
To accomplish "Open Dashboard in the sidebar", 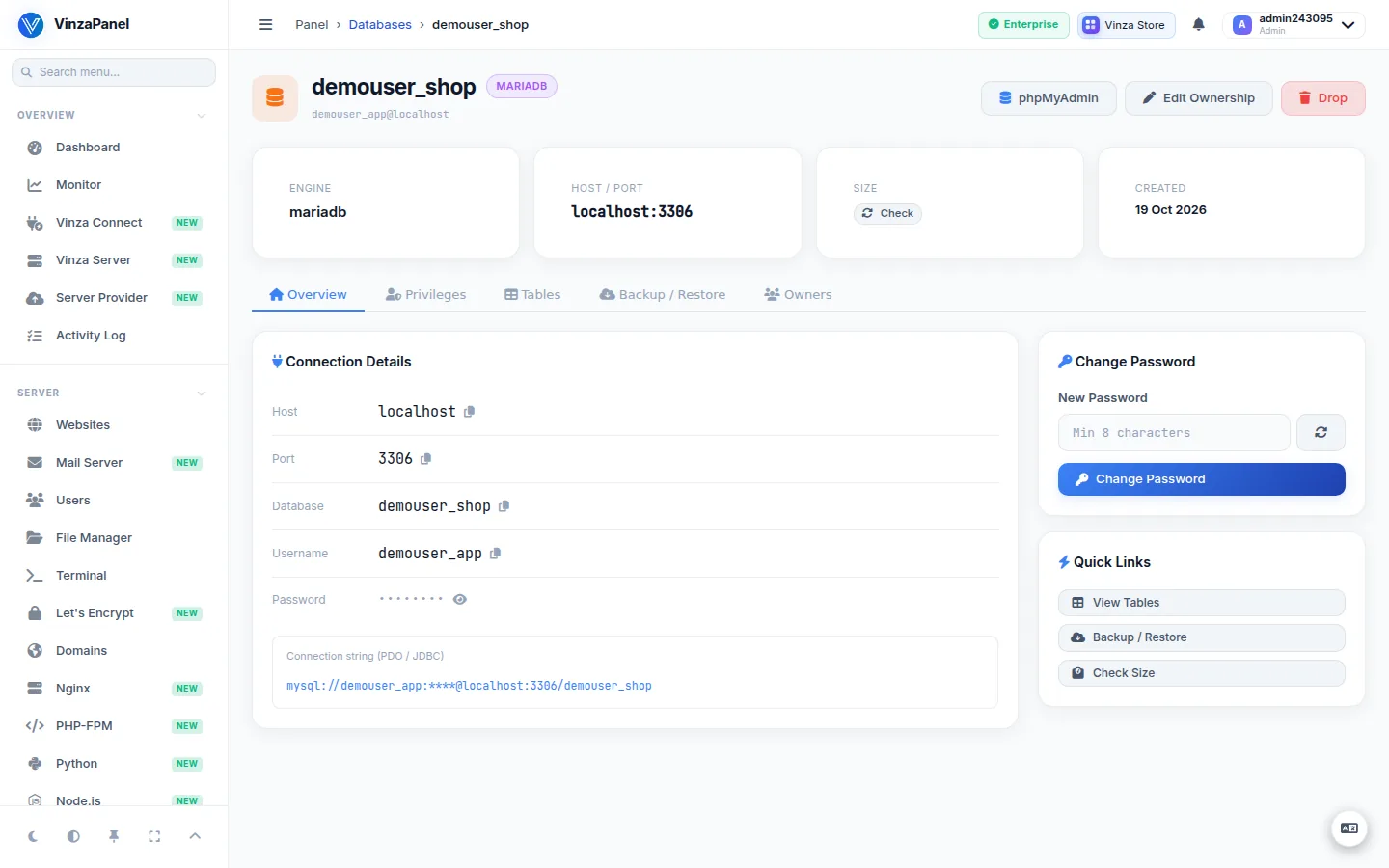I will pyautogui.click(x=114, y=148).
